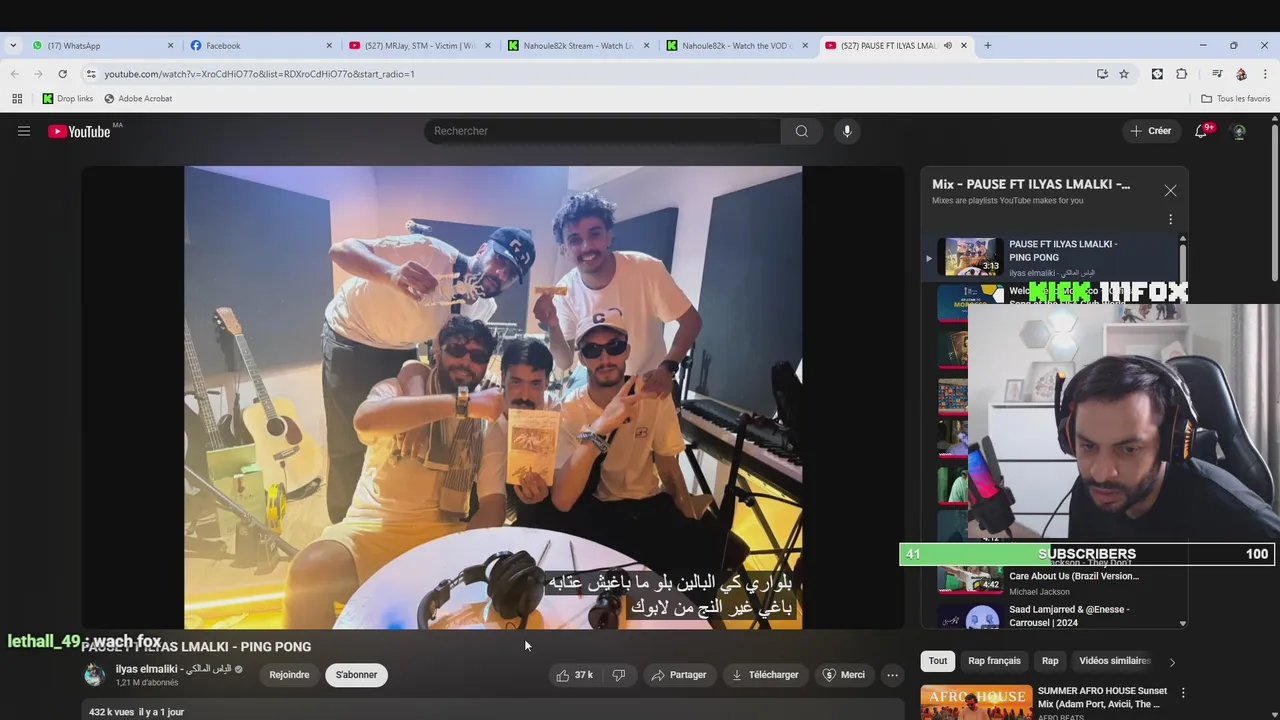Image resolution: width=1280 pixels, height=720 pixels.
Task: Select the Rap français chip
Action: pyautogui.click(x=994, y=661)
